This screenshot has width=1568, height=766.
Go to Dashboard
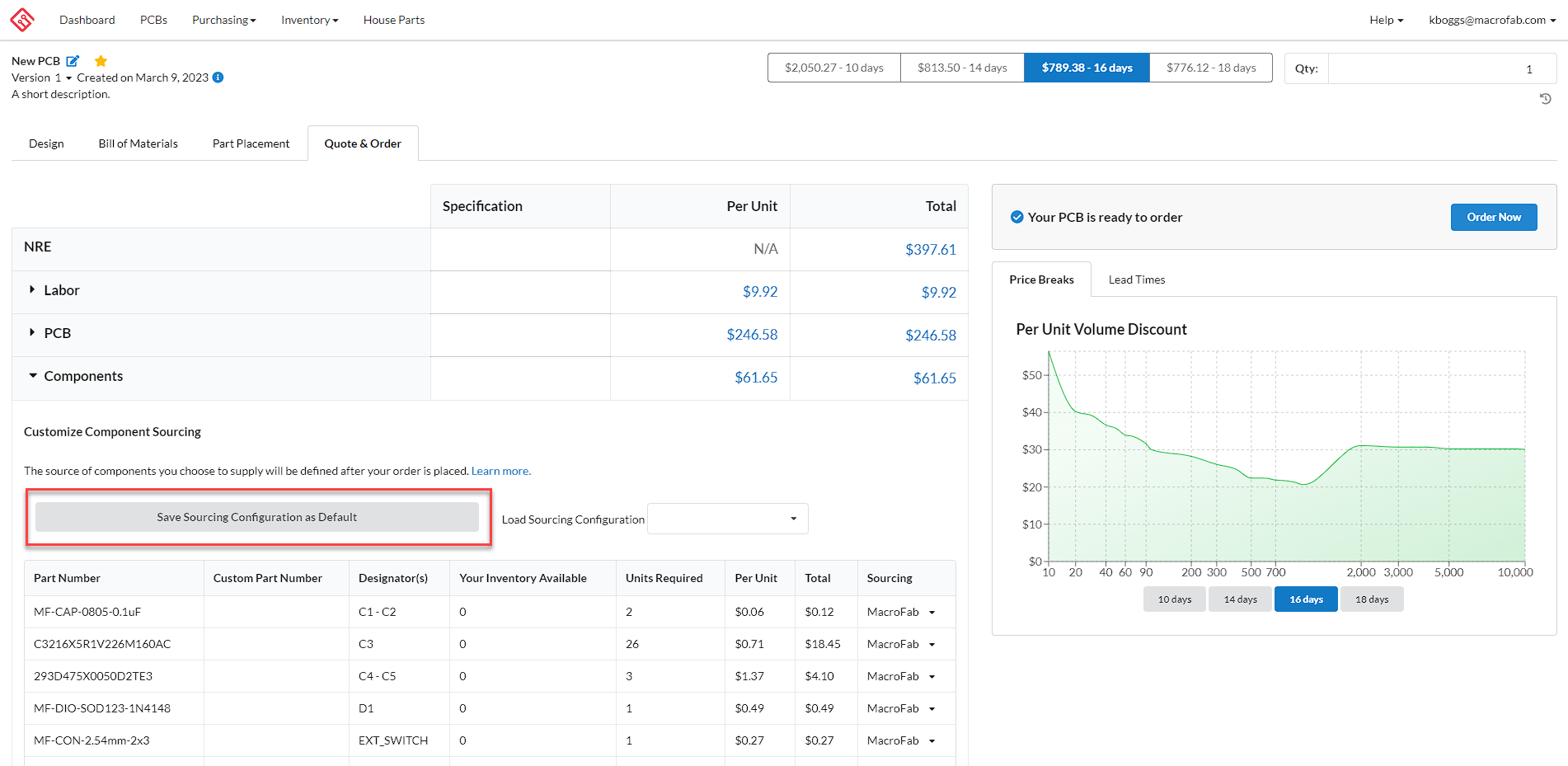87,20
